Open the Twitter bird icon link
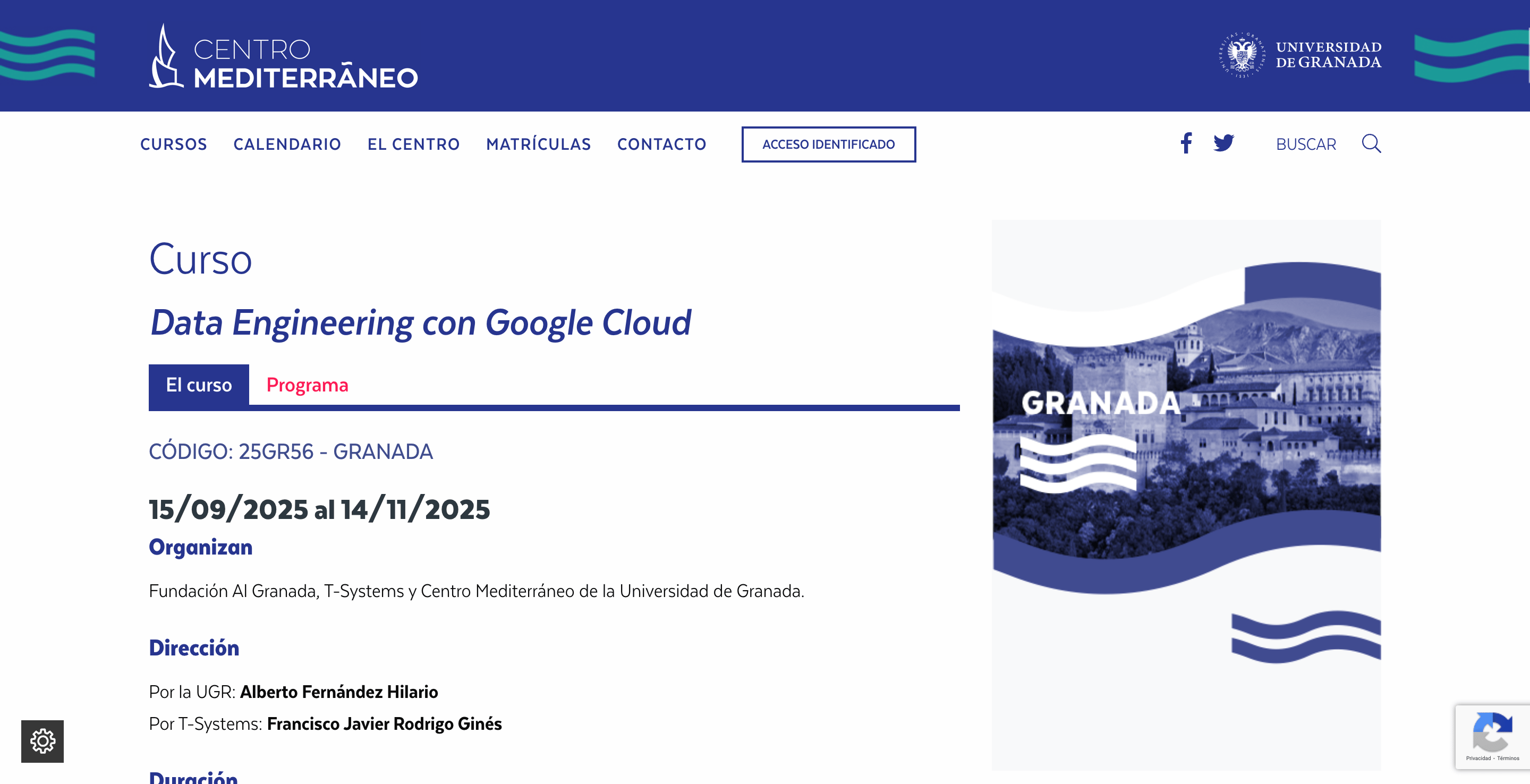This screenshot has width=1530, height=784. point(1223,144)
